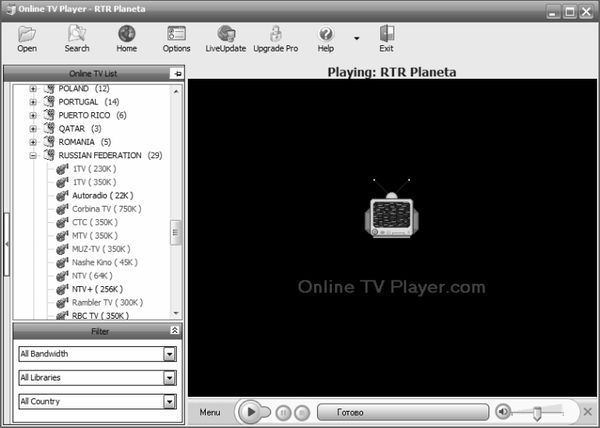The height and width of the screenshot is (428, 600).
Task: Click the Upgrade Pro icon
Action: tap(275, 36)
